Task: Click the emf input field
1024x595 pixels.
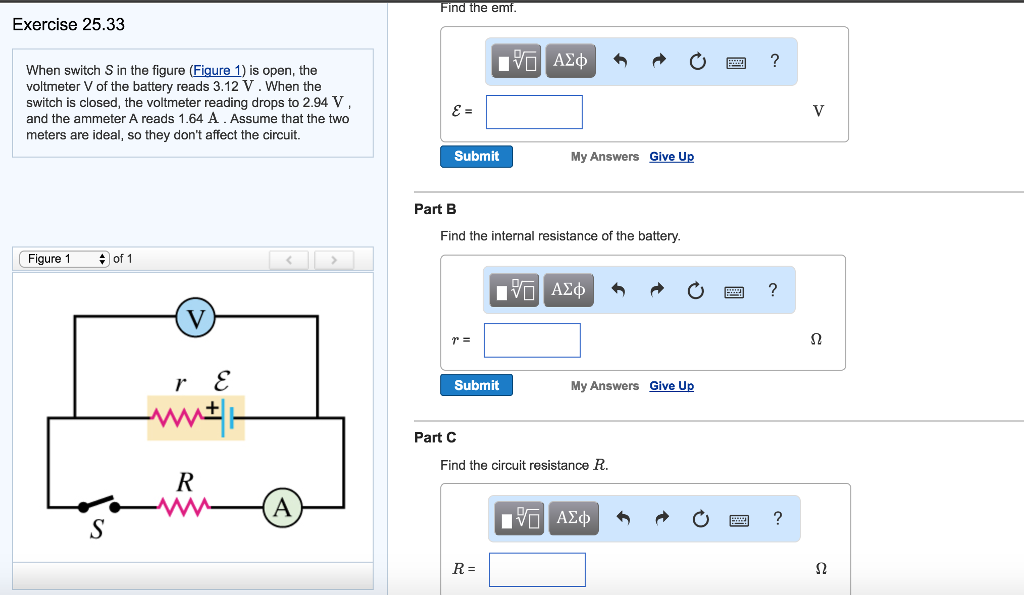Action: click(x=533, y=111)
